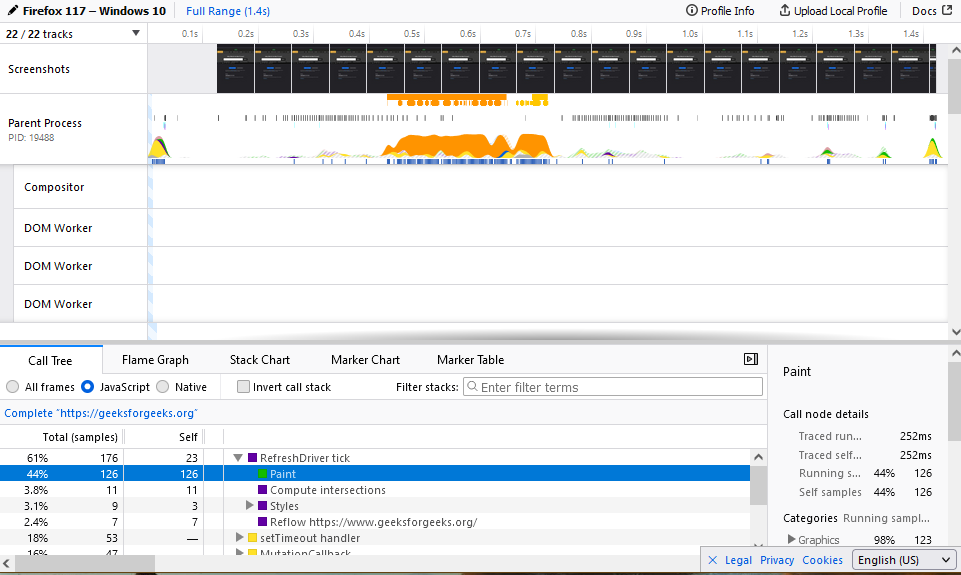Open the English (US) language dropdown
This screenshot has height=575, width=961.
click(903, 560)
